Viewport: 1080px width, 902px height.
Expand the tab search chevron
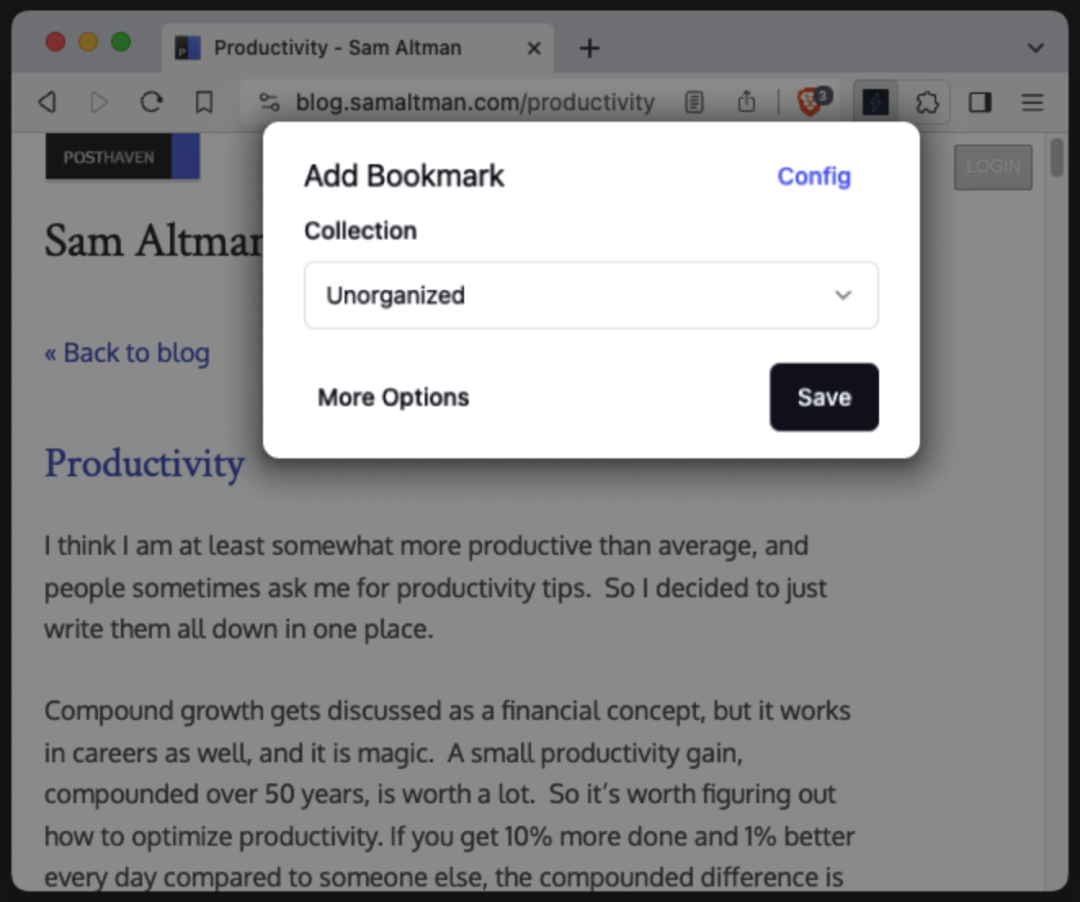click(1036, 48)
